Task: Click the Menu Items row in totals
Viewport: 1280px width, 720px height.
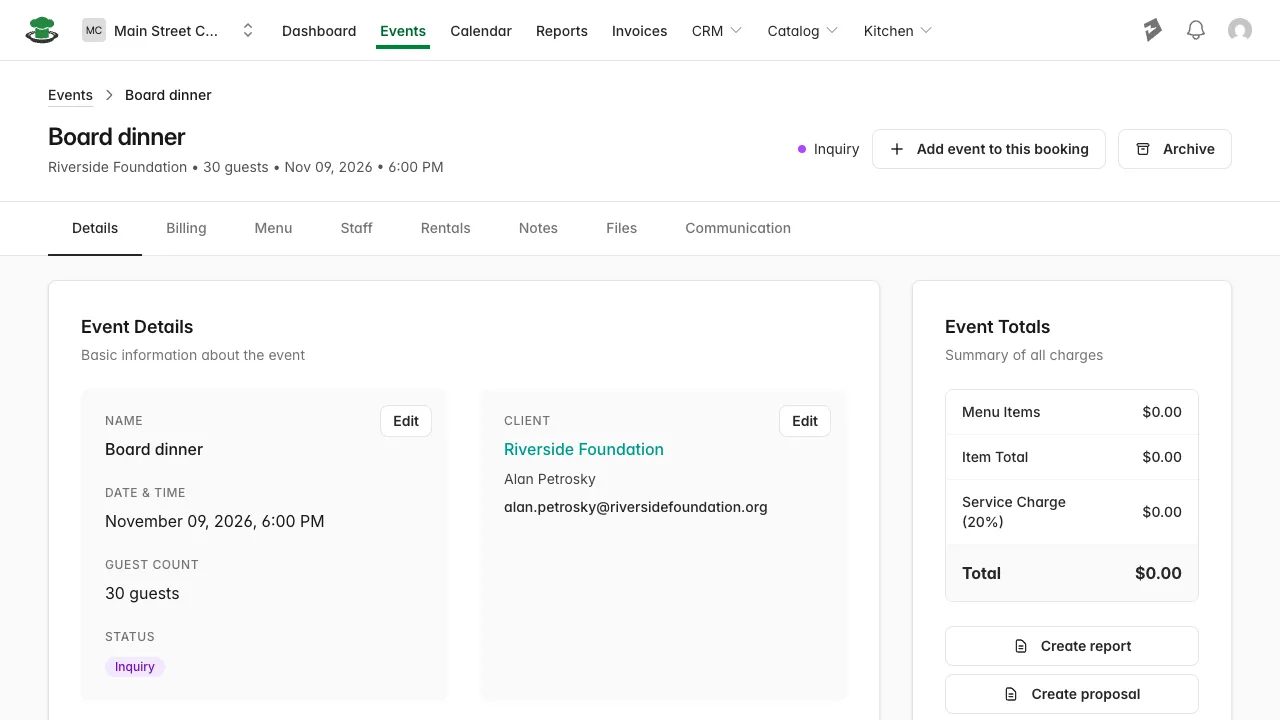Action: (1072, 412)
